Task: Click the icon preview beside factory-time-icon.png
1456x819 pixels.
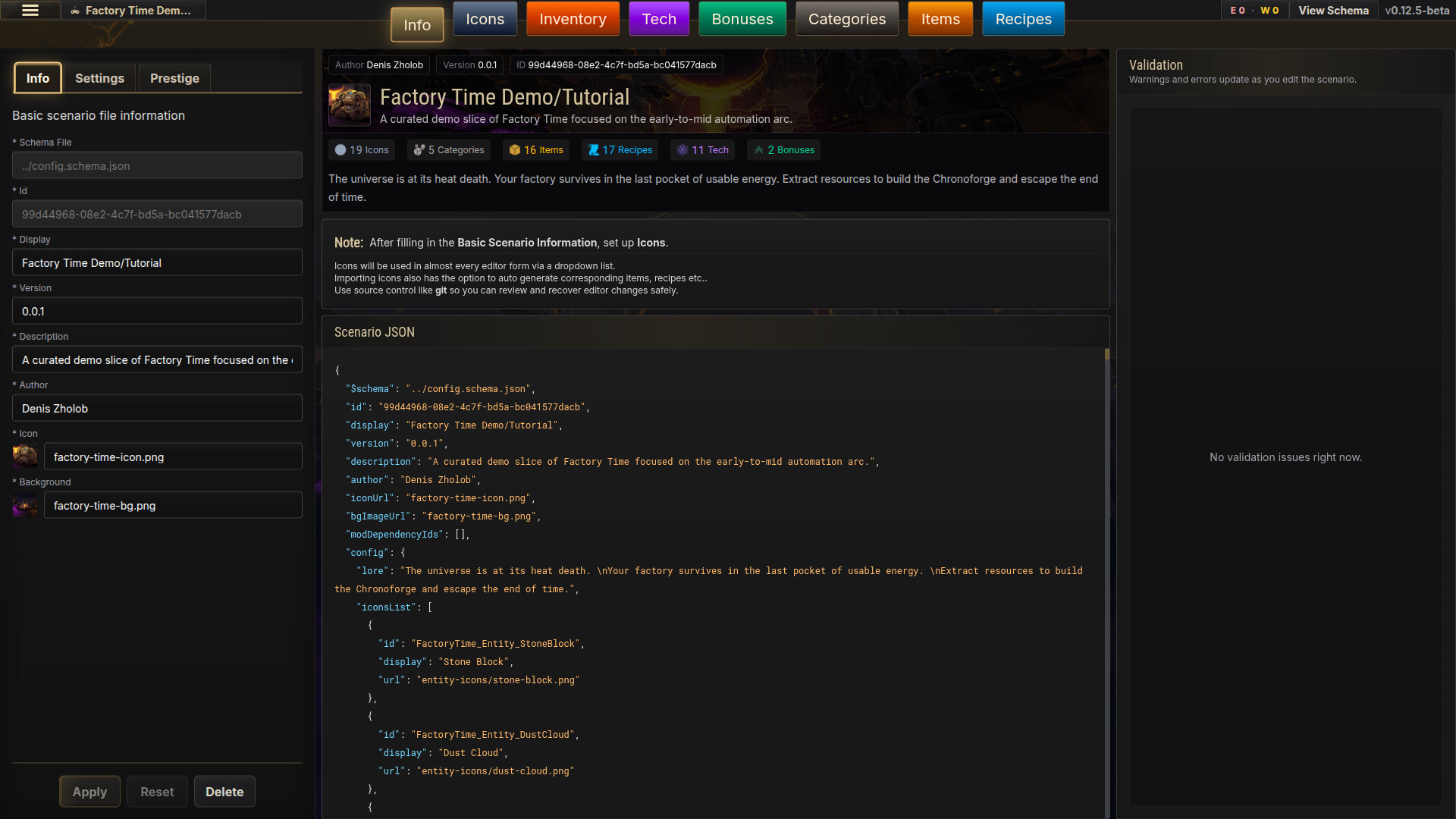Action: (25, 457)
